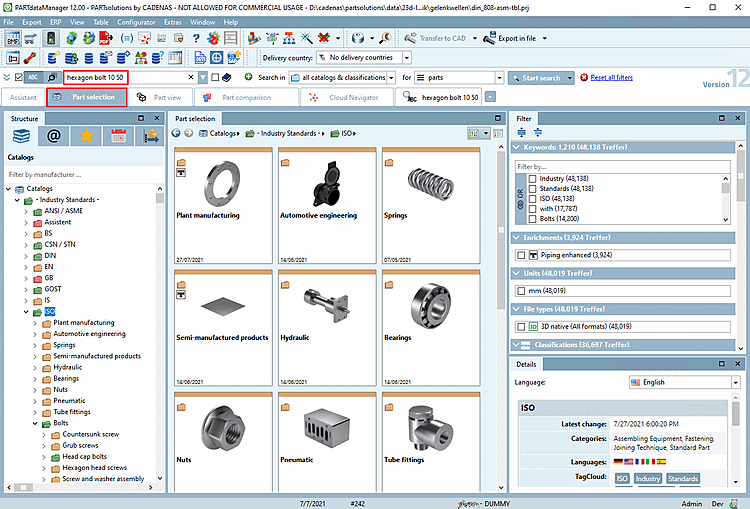Open the Configurator menu
This screenshot has width=750, height=509.
point(136,20)
